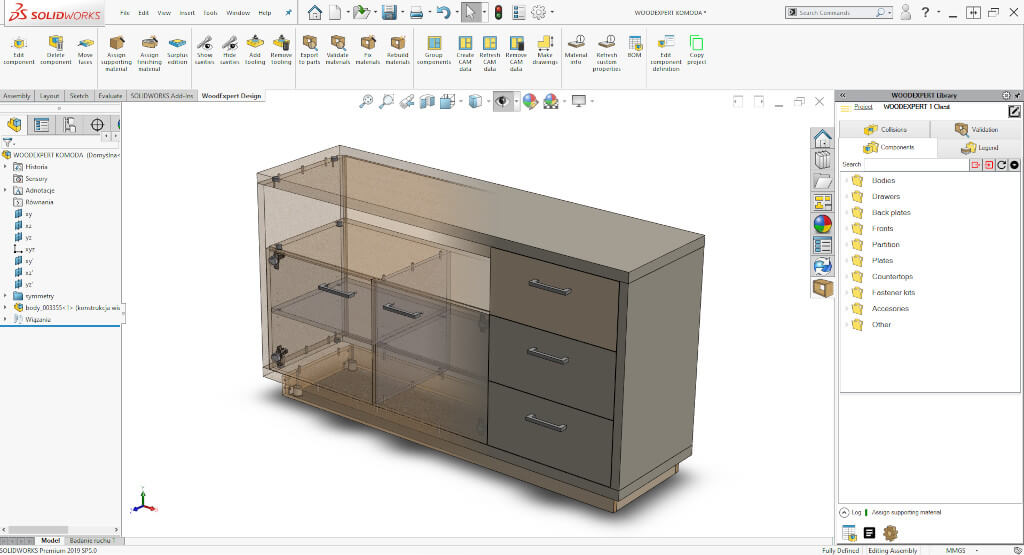
Task: Click the Apply Scene color icon
Action: click(x=551, y=101)
